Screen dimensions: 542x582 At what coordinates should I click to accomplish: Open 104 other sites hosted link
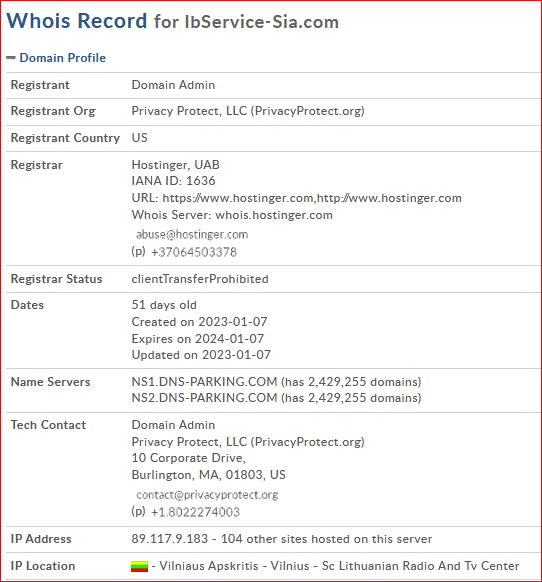(327, 539)
